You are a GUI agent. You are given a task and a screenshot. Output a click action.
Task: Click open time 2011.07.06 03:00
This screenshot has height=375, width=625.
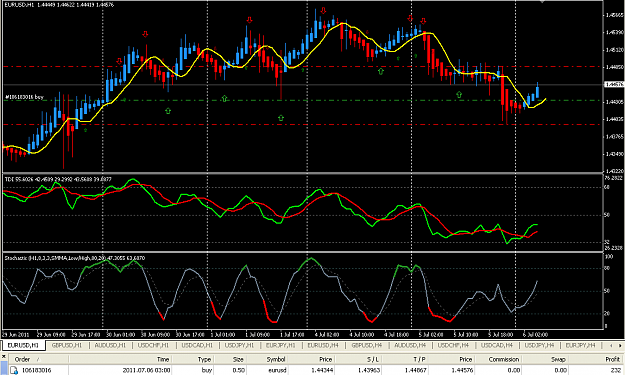[146, 370]
